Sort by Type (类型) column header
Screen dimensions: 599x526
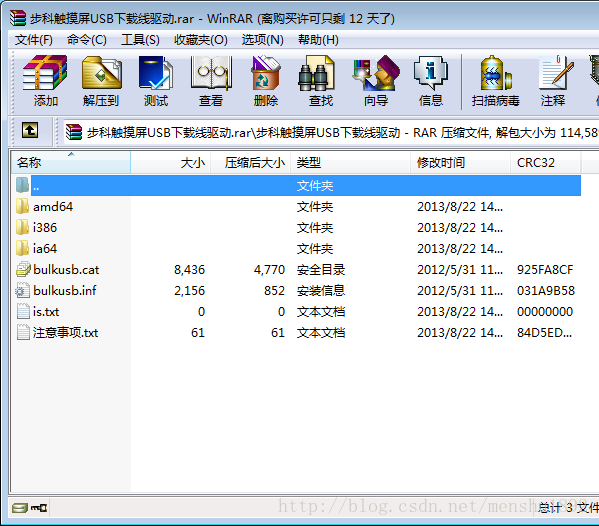click(351, 162)
